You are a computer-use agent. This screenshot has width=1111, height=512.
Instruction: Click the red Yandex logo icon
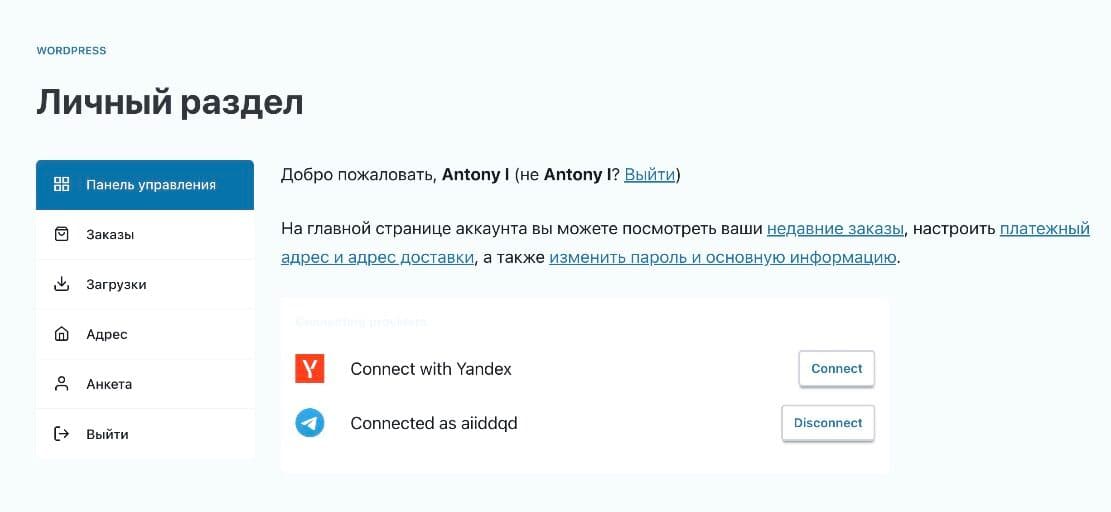(310, 369)
